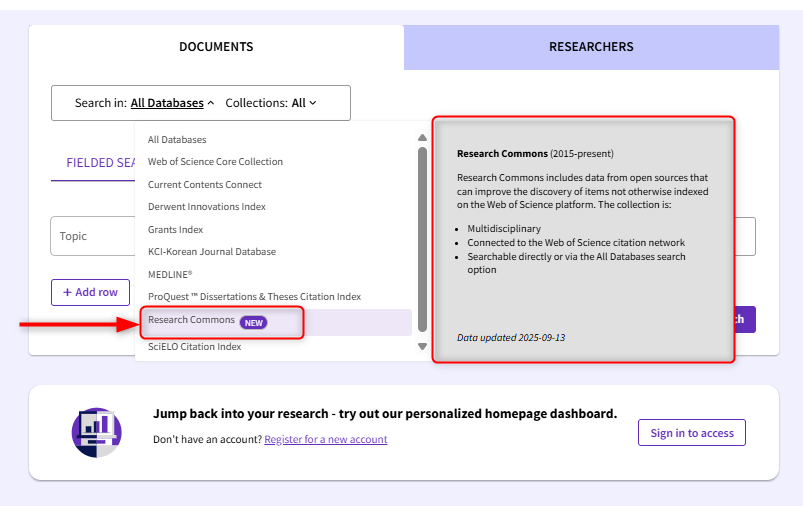Viewport: 803px width, 506px height.
Task: Choose Web of Science Core Collection
Action: [x=215, y=162]
